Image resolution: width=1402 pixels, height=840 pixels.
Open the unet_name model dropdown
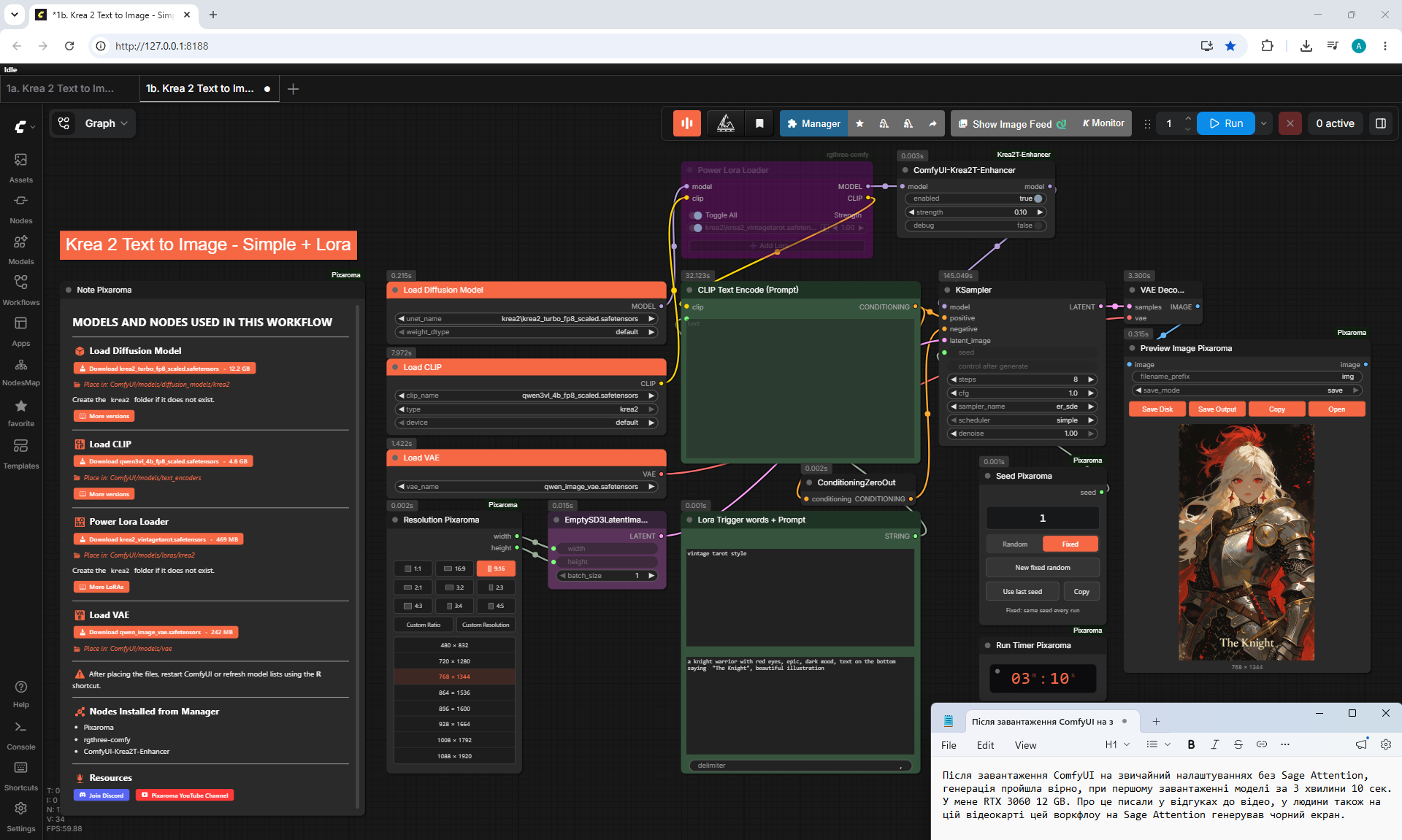(526, 319)
